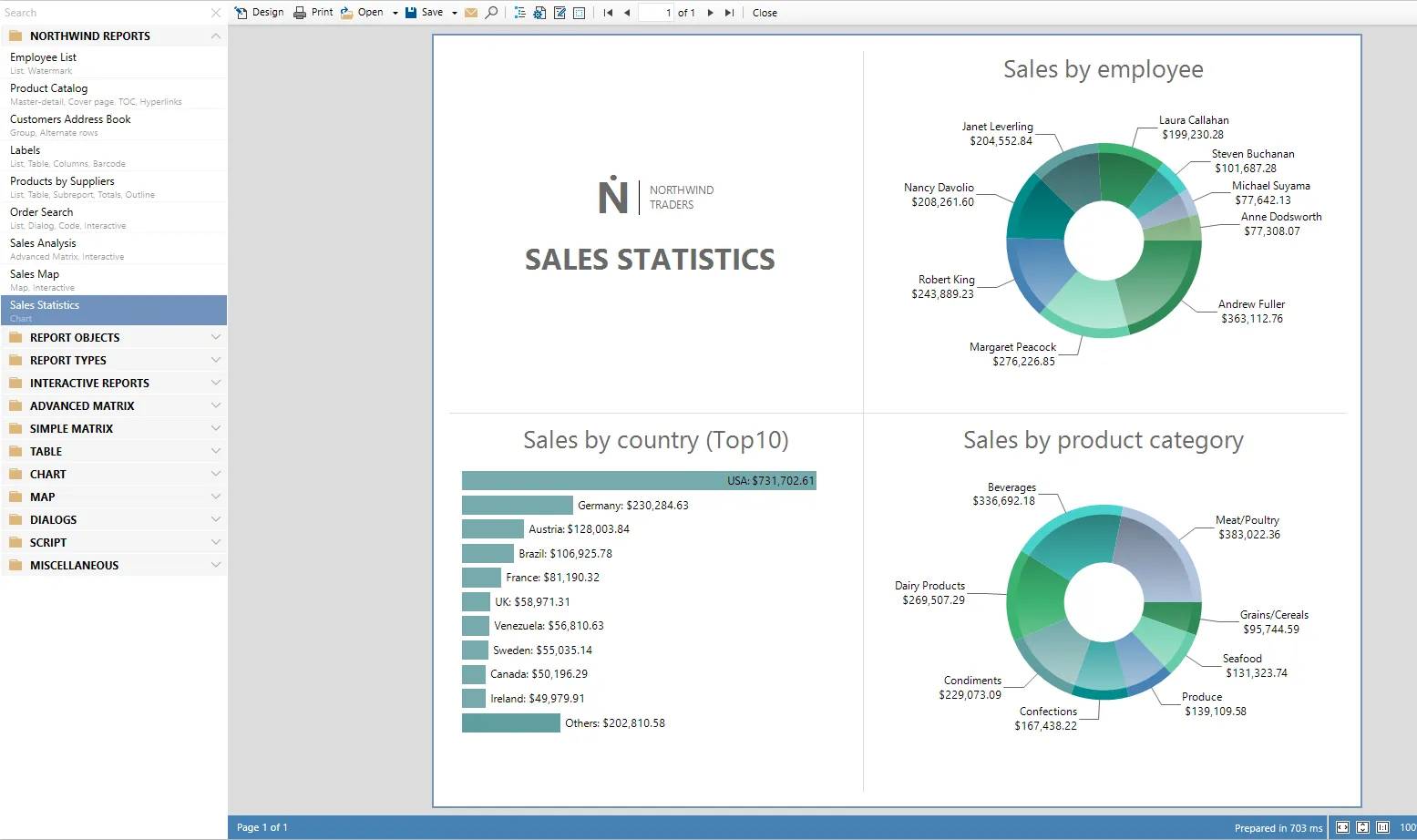Send report via the email envelope icon

click(471, 13)
